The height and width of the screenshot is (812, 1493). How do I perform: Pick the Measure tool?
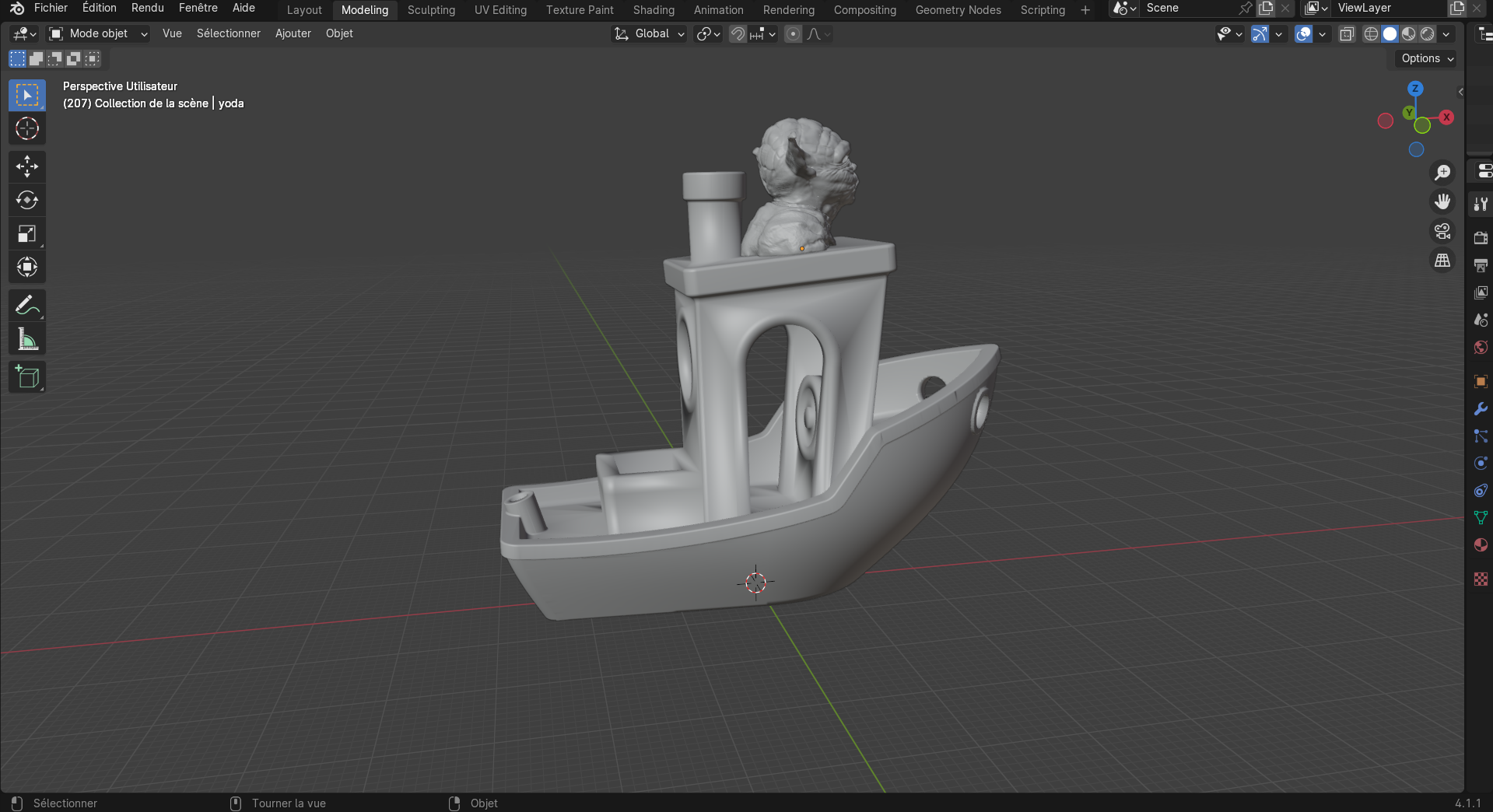click(x=26, y=339)
